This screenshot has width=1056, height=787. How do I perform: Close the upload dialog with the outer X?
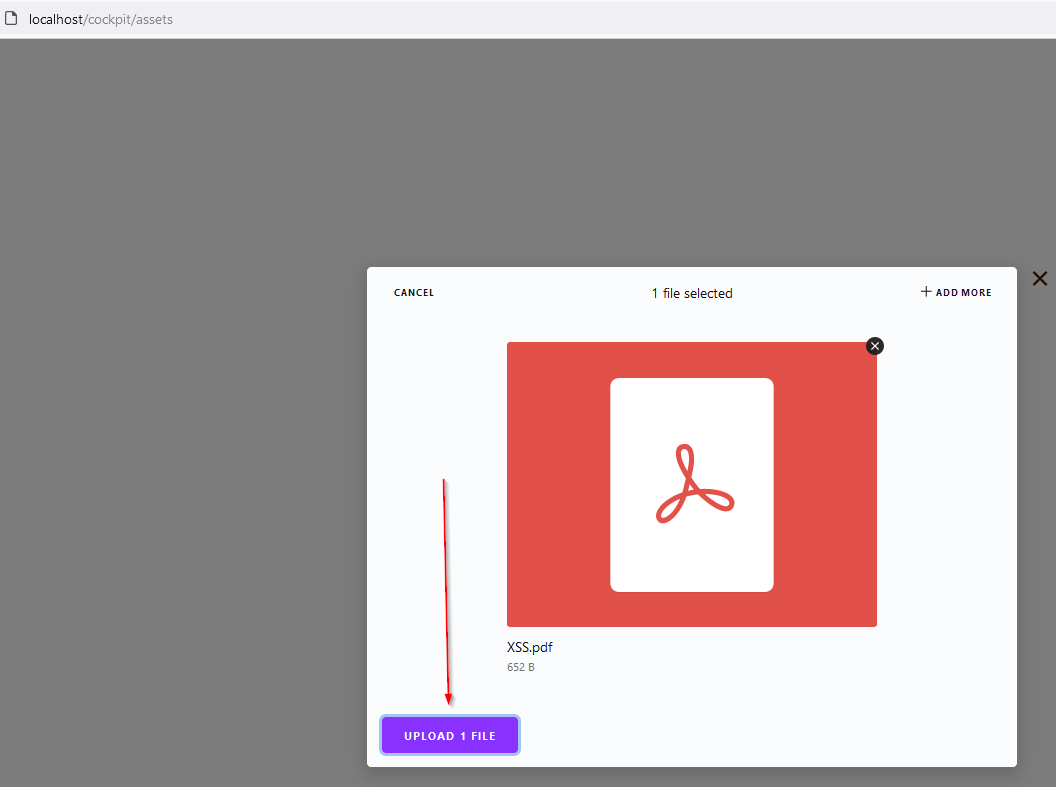point(1040,279)
